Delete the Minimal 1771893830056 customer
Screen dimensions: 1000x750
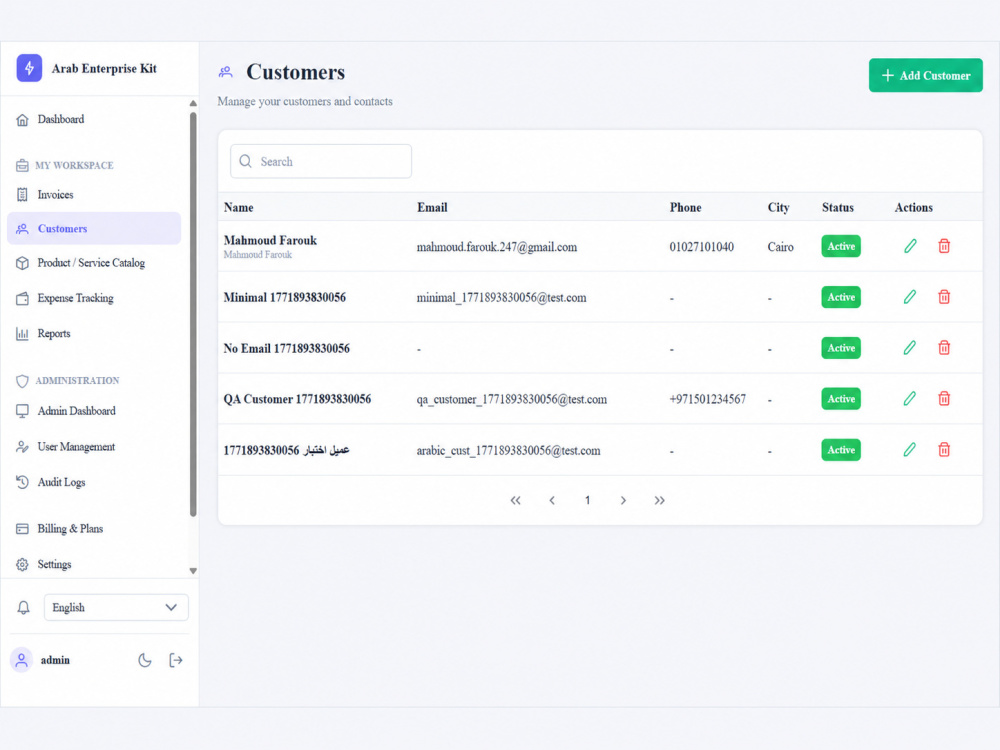point(944,297)
